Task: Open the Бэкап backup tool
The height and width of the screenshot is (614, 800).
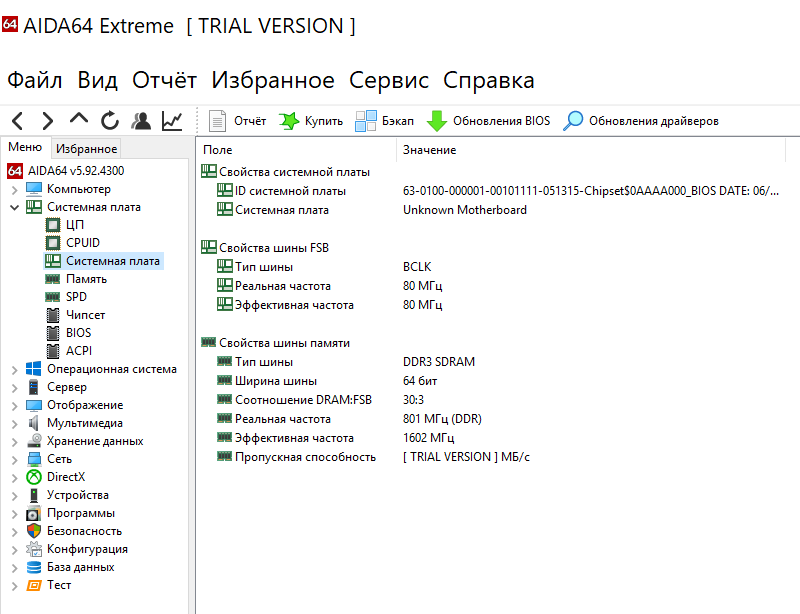Action: click(x=384, y=121)
